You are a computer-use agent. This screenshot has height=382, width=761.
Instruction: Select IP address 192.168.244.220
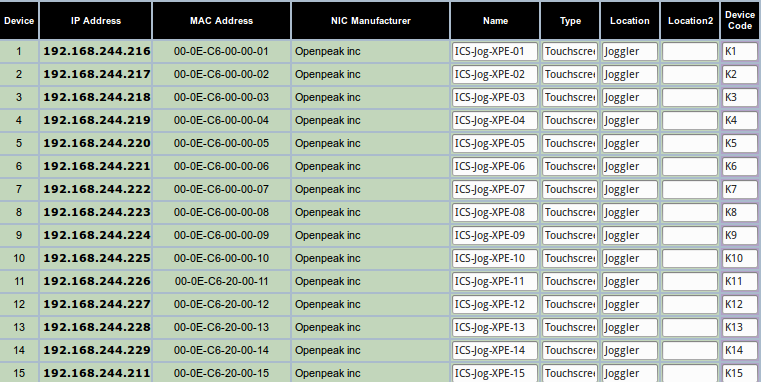pyautogui.click(x=97, y=144)
